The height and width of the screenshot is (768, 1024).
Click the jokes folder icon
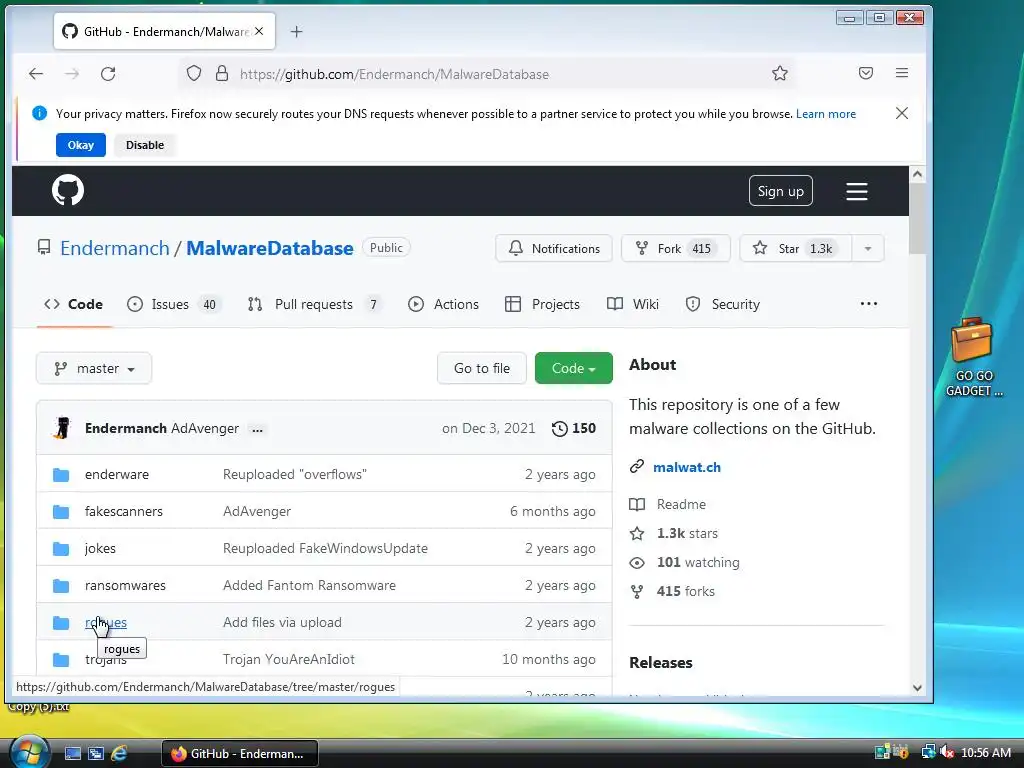pos(61,549)
